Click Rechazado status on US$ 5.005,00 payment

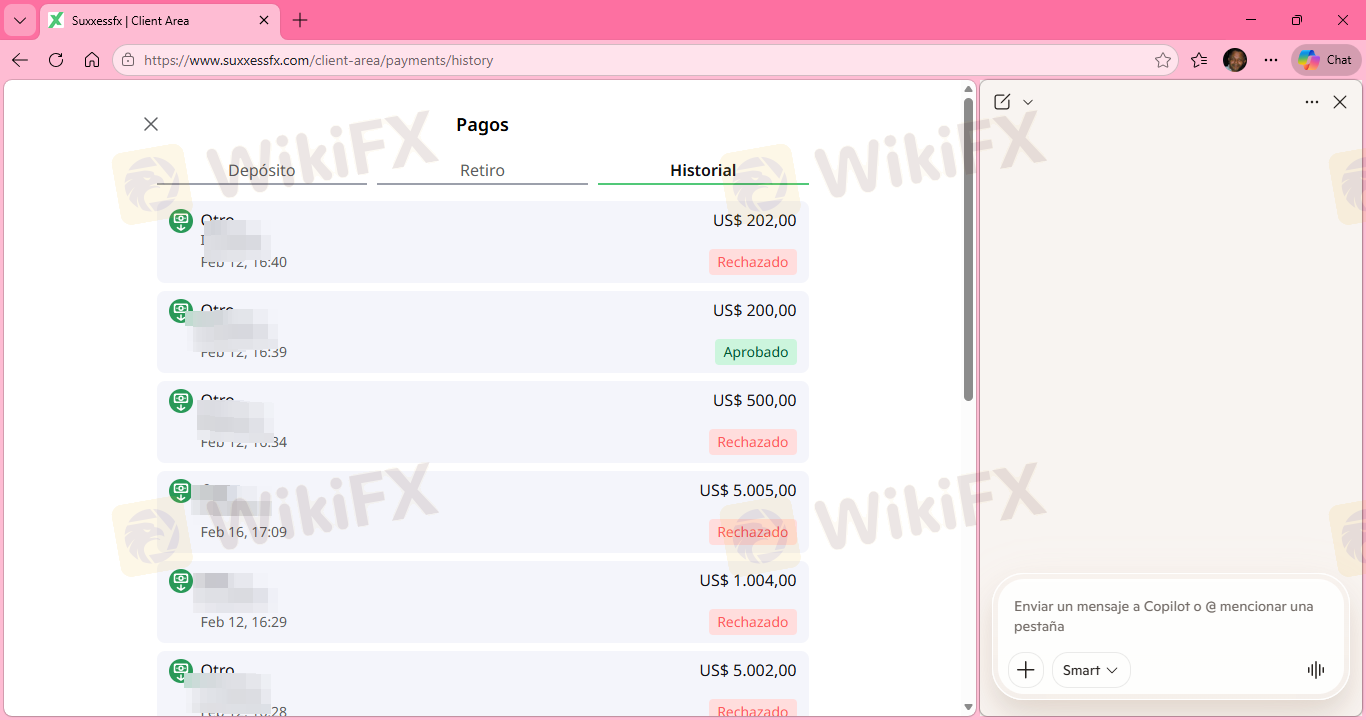click(x=753, y=532)
